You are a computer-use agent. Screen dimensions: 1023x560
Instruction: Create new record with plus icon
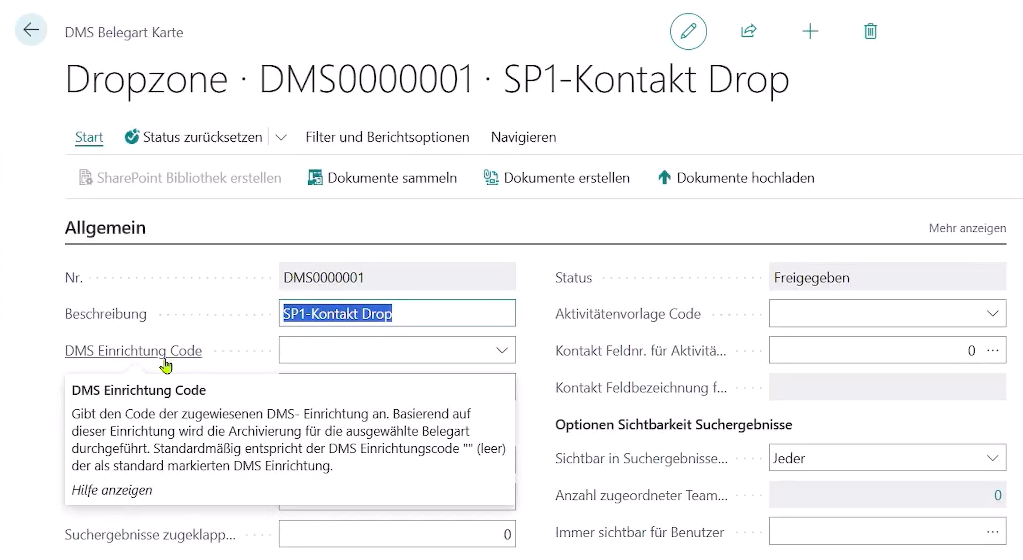pos(810,31)
